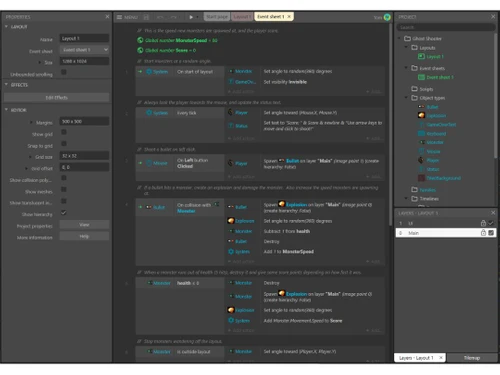Toggle the Unbounded scrolling checkbox

[64, 72]
